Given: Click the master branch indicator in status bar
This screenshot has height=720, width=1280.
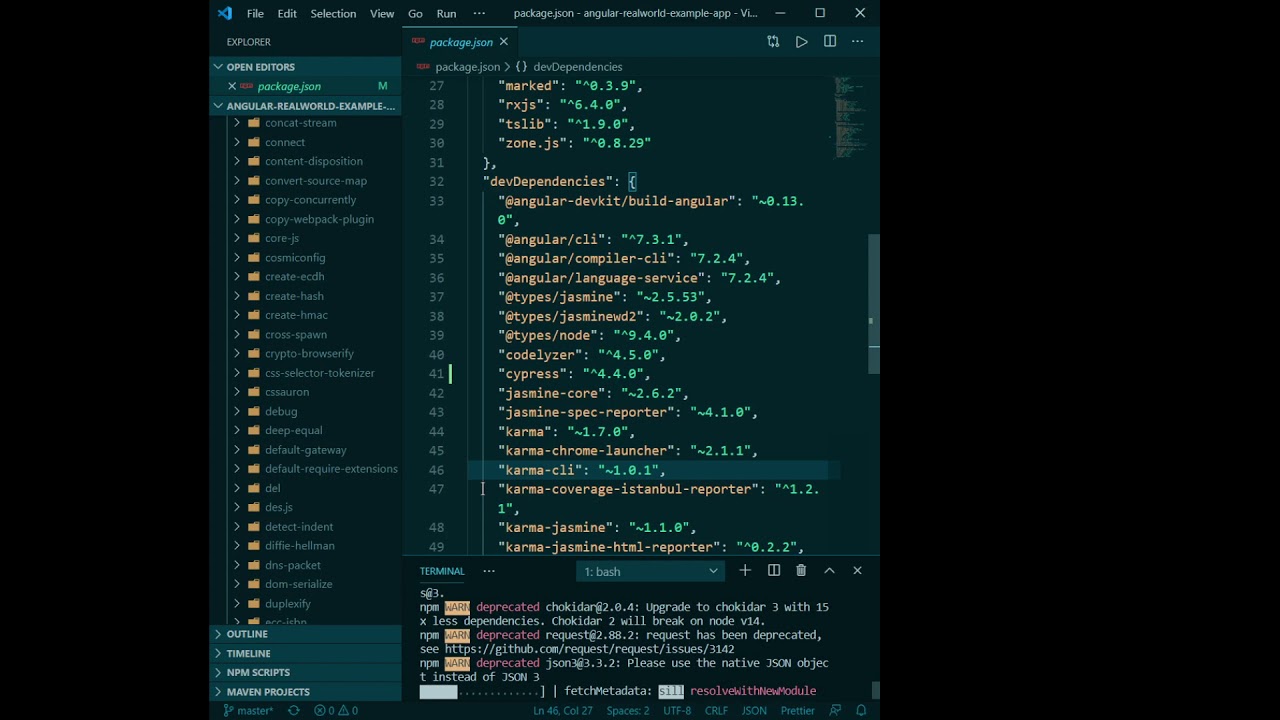Looking at the screenshot, I should point(248,711).
